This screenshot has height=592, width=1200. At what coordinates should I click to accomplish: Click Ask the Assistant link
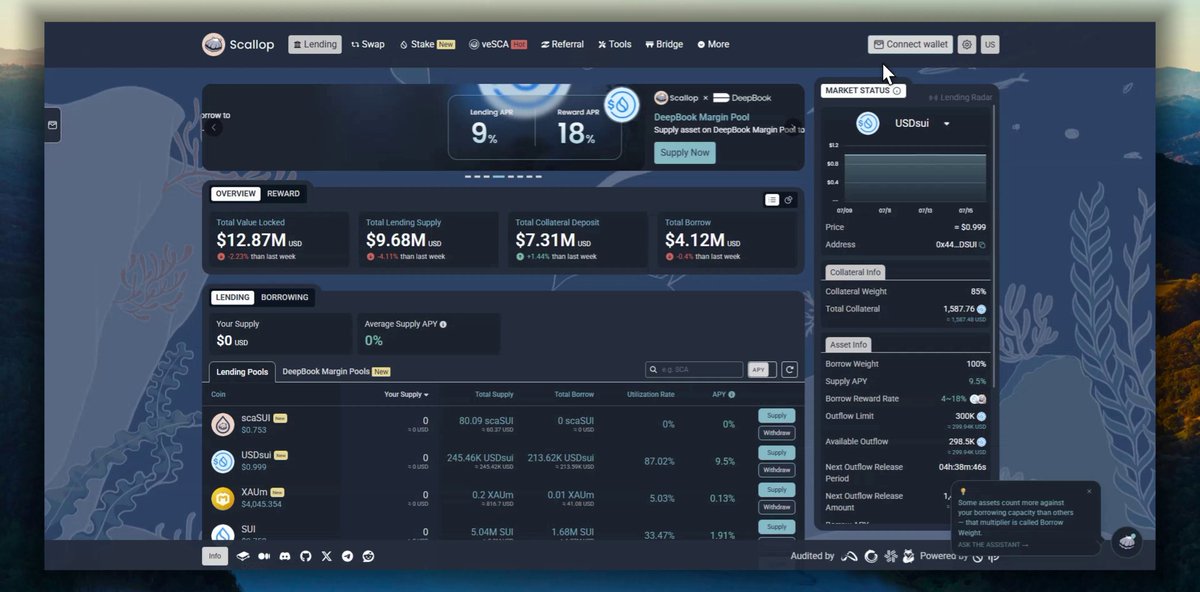tap(992, 545)
